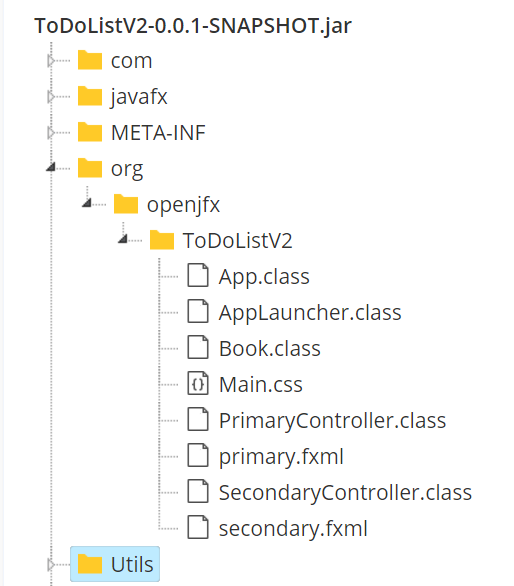Collapse the ToDoListV2 folder arrow
The height and width of the screenshot is (586, 514).
123,239
